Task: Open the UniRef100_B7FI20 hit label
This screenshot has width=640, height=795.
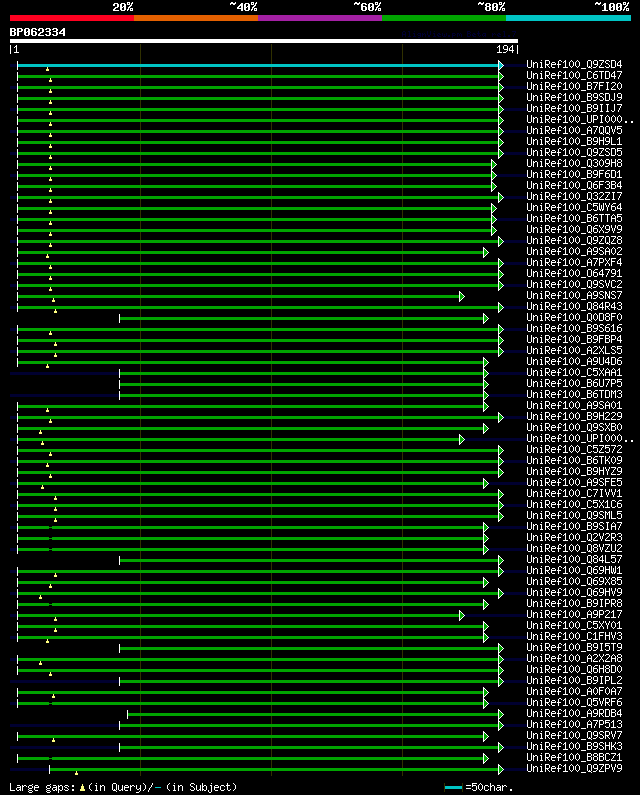Action: [574, 86]
